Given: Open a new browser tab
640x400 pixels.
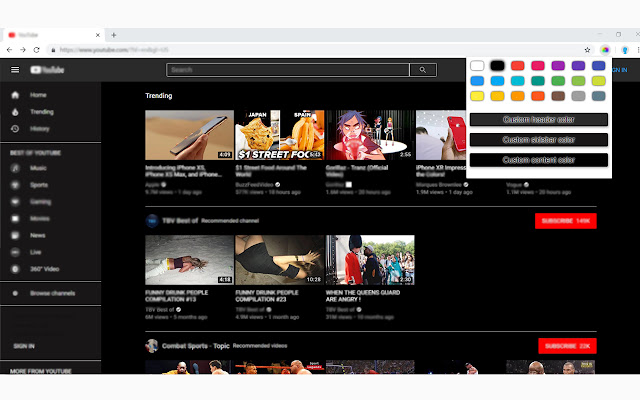Looking at the screenshot, I should pos(114,35).
